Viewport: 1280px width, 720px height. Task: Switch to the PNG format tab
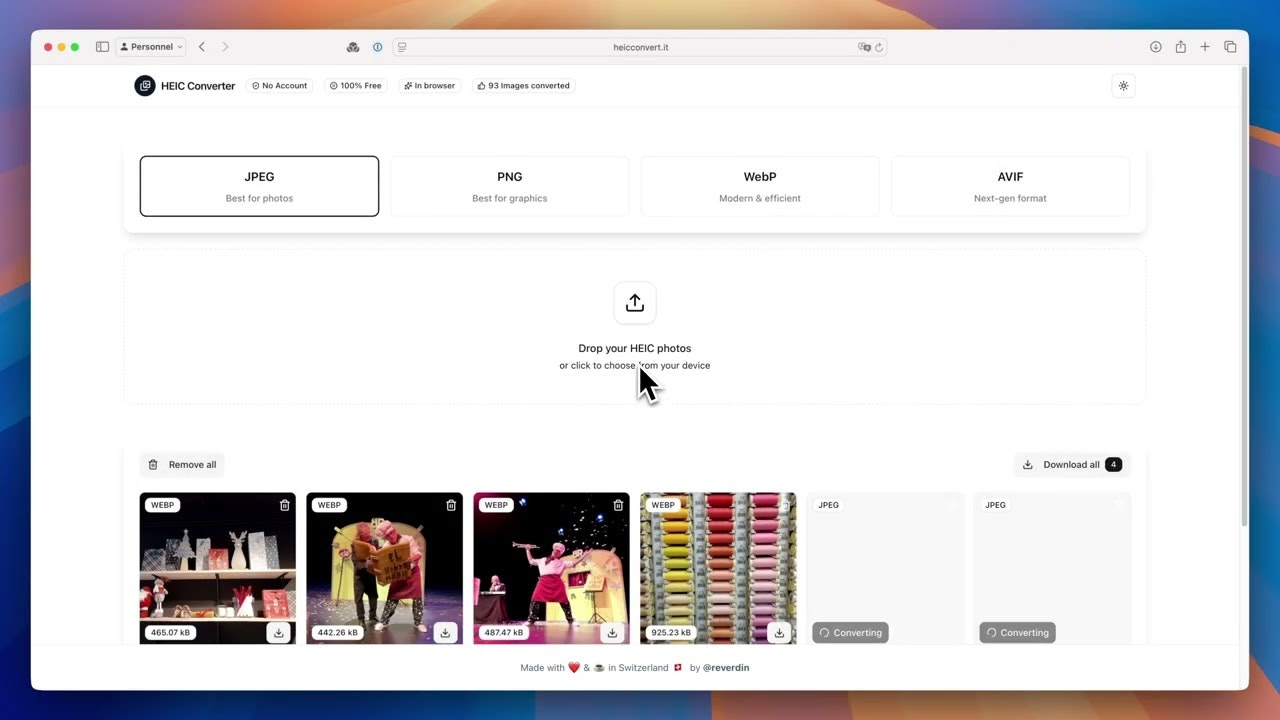point(509,186)
